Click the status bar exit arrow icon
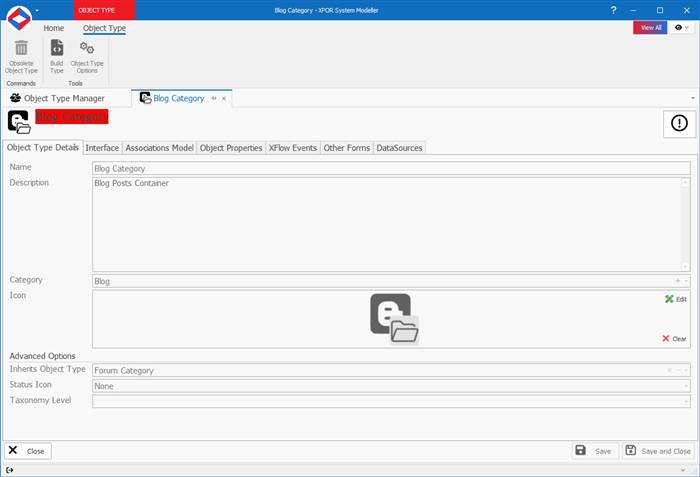The image size is (700, 477). pos(9,470)
